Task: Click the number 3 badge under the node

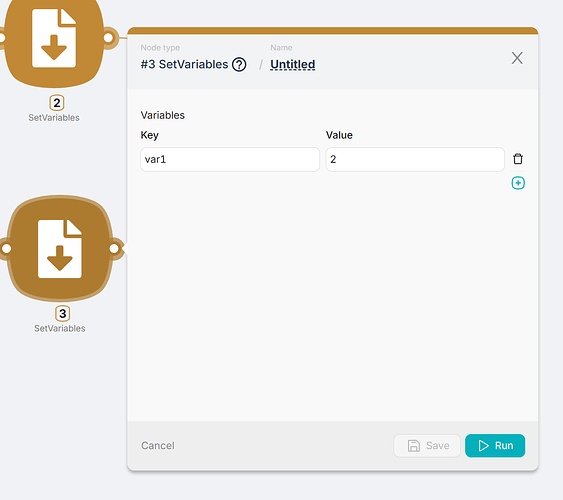Action: click(62, 313)
